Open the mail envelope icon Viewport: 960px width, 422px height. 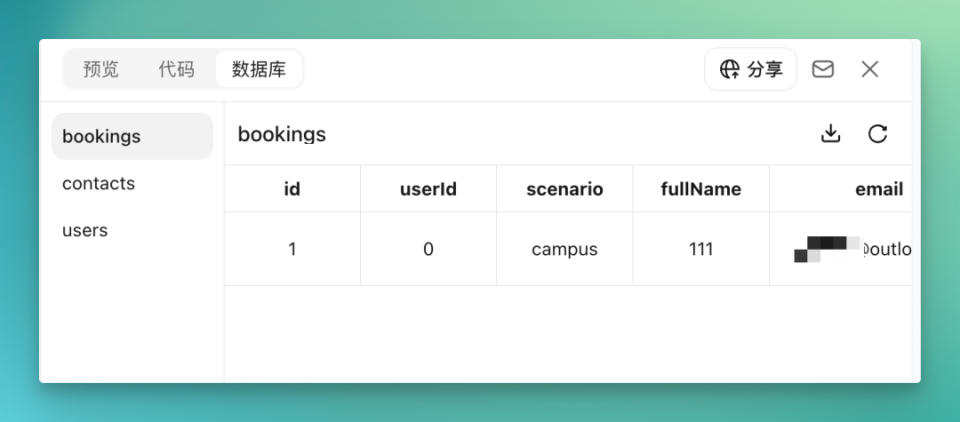coord(822,69)
